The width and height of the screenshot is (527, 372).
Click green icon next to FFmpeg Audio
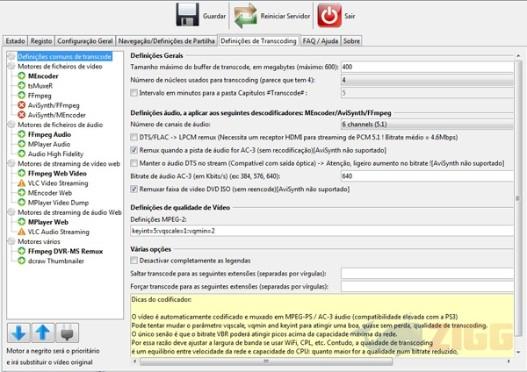click(x=22, y=134)
